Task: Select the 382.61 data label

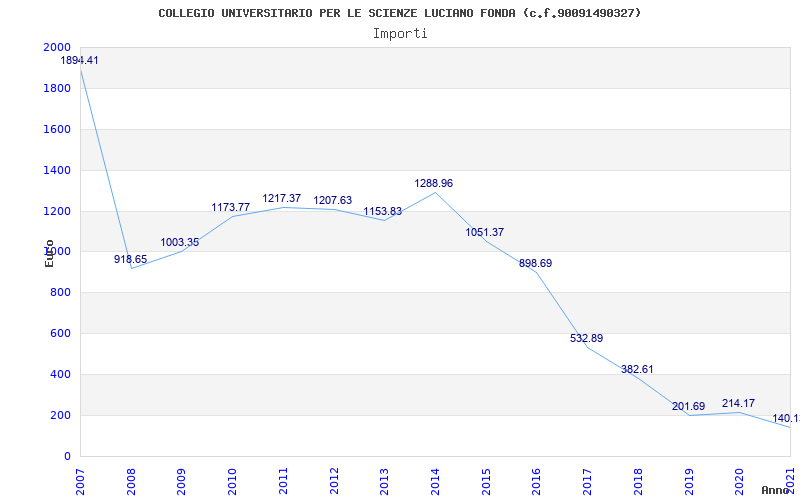Action: pos(637,369)
